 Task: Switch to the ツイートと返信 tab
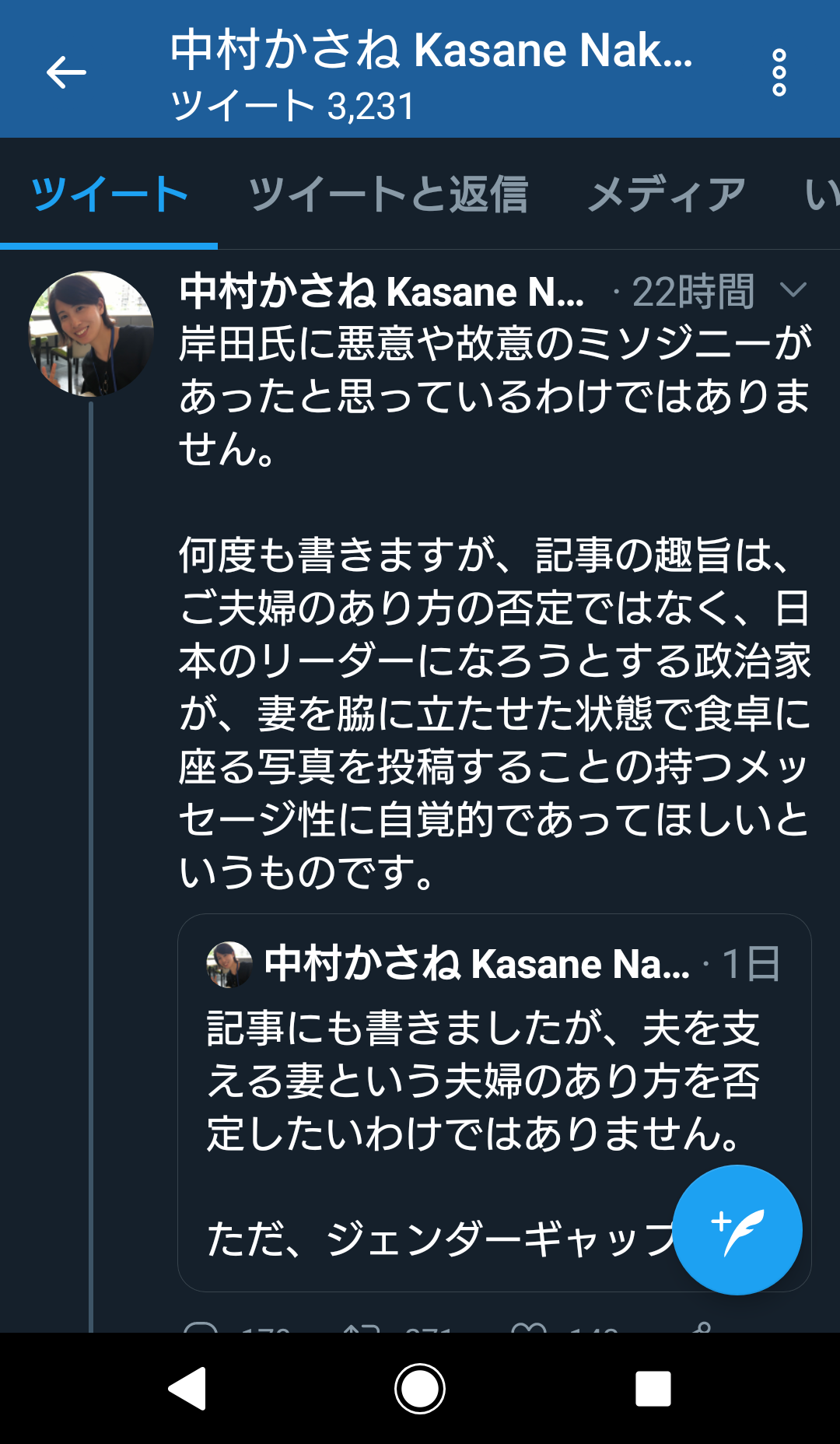pyautogui.click(x=387, y=195)
